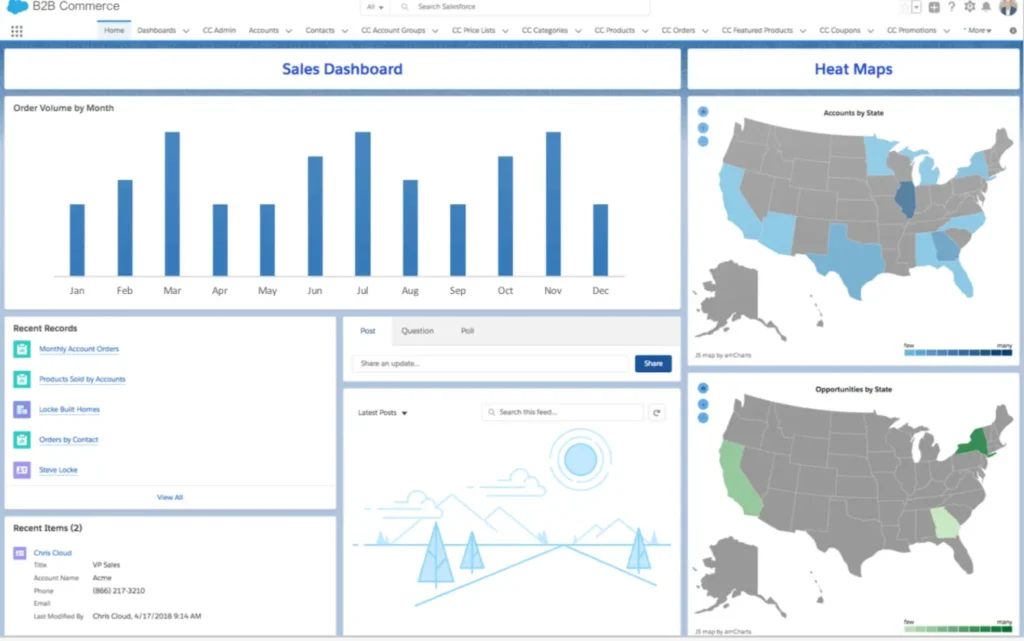Click the Locke Built Homes account icon

click(22, 409)
